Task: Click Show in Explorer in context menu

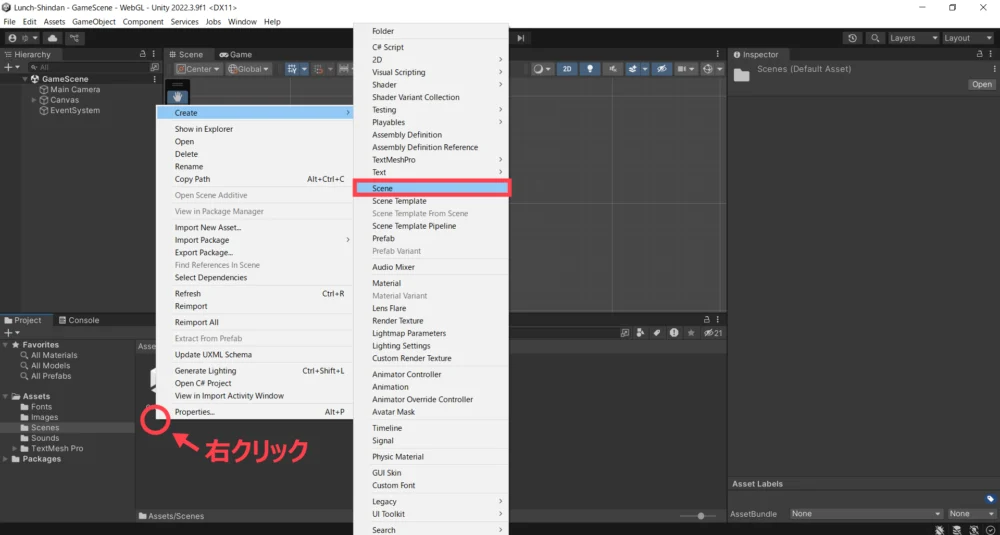Action: 255,129
